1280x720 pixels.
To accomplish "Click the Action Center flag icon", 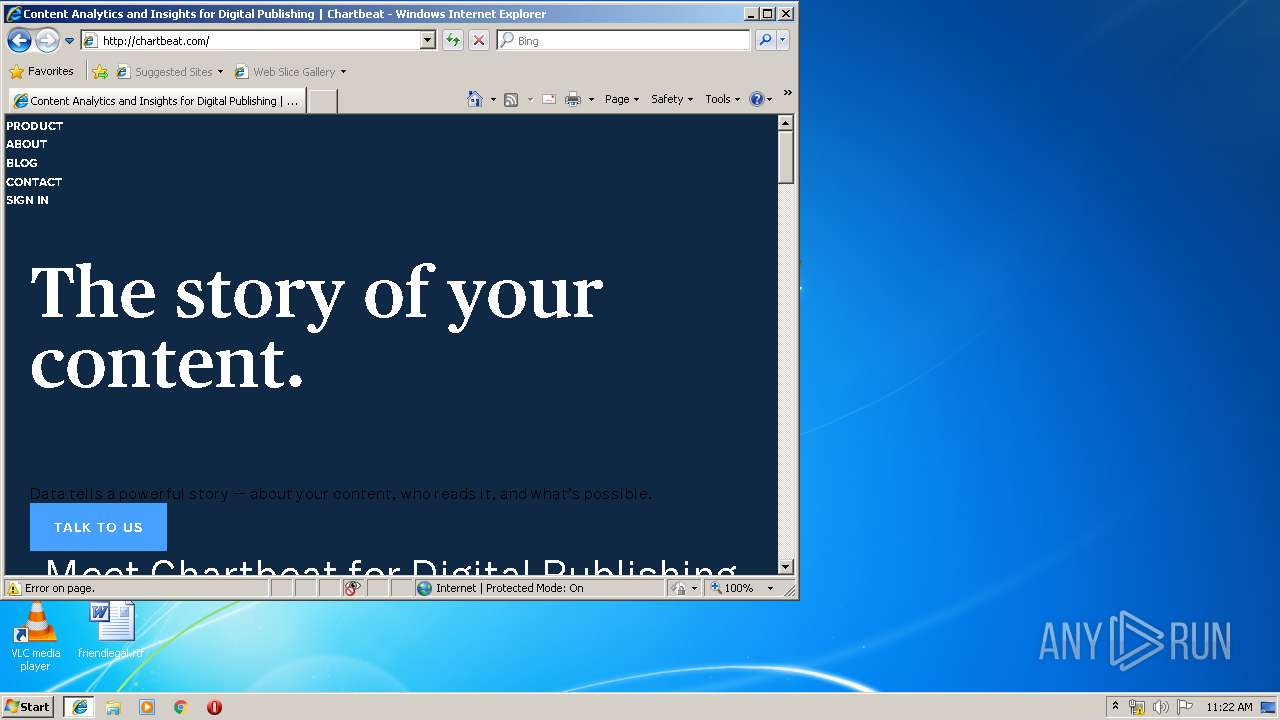I will click(x=1185, y=707).
